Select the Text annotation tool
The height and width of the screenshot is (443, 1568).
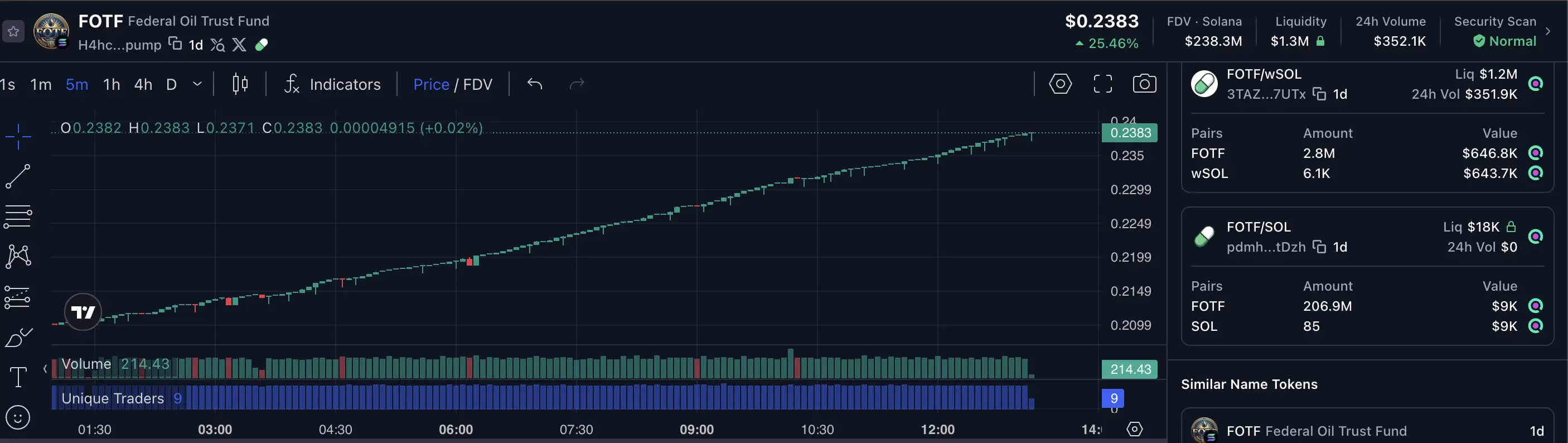(x=18, y=377)
